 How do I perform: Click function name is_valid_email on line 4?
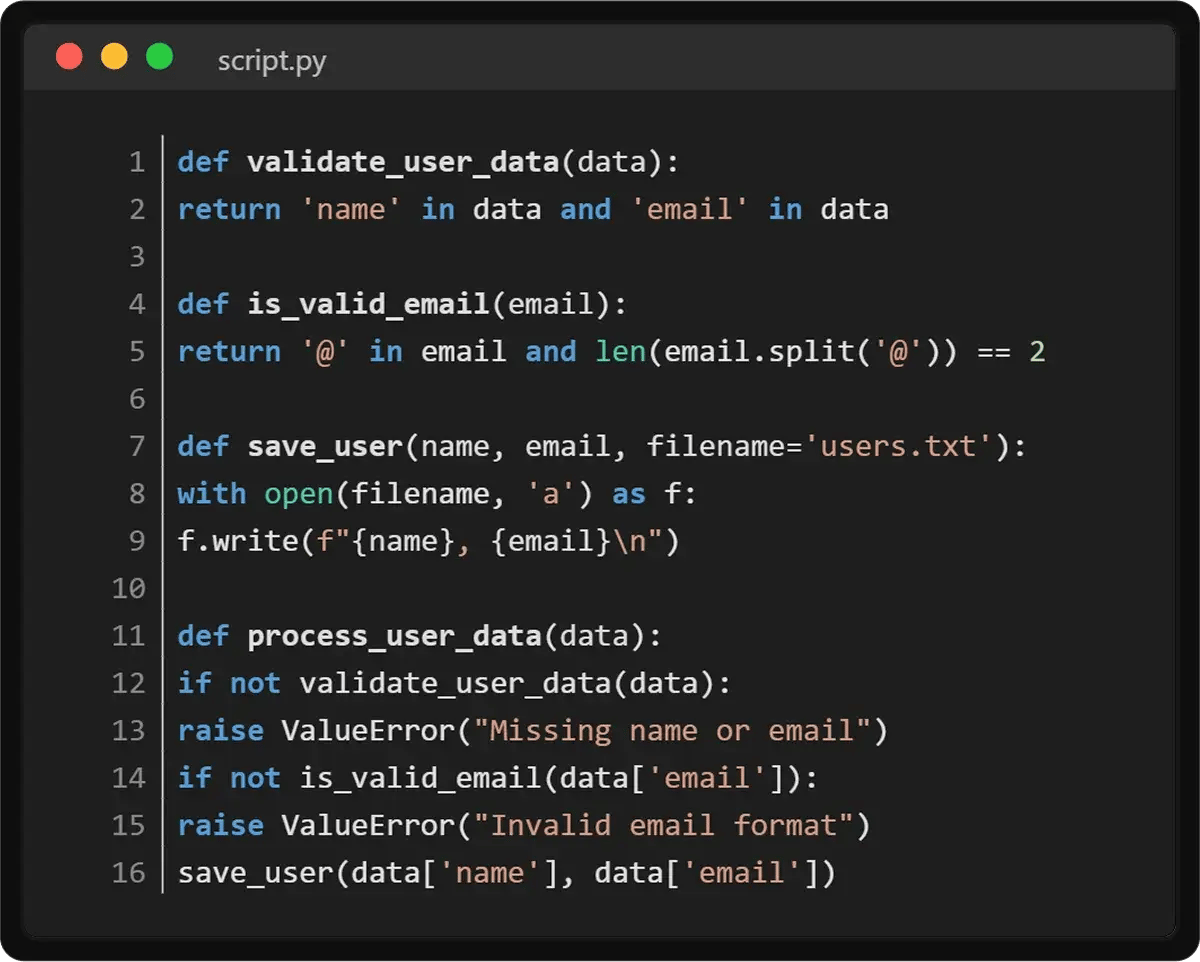[x=368, y=304]
